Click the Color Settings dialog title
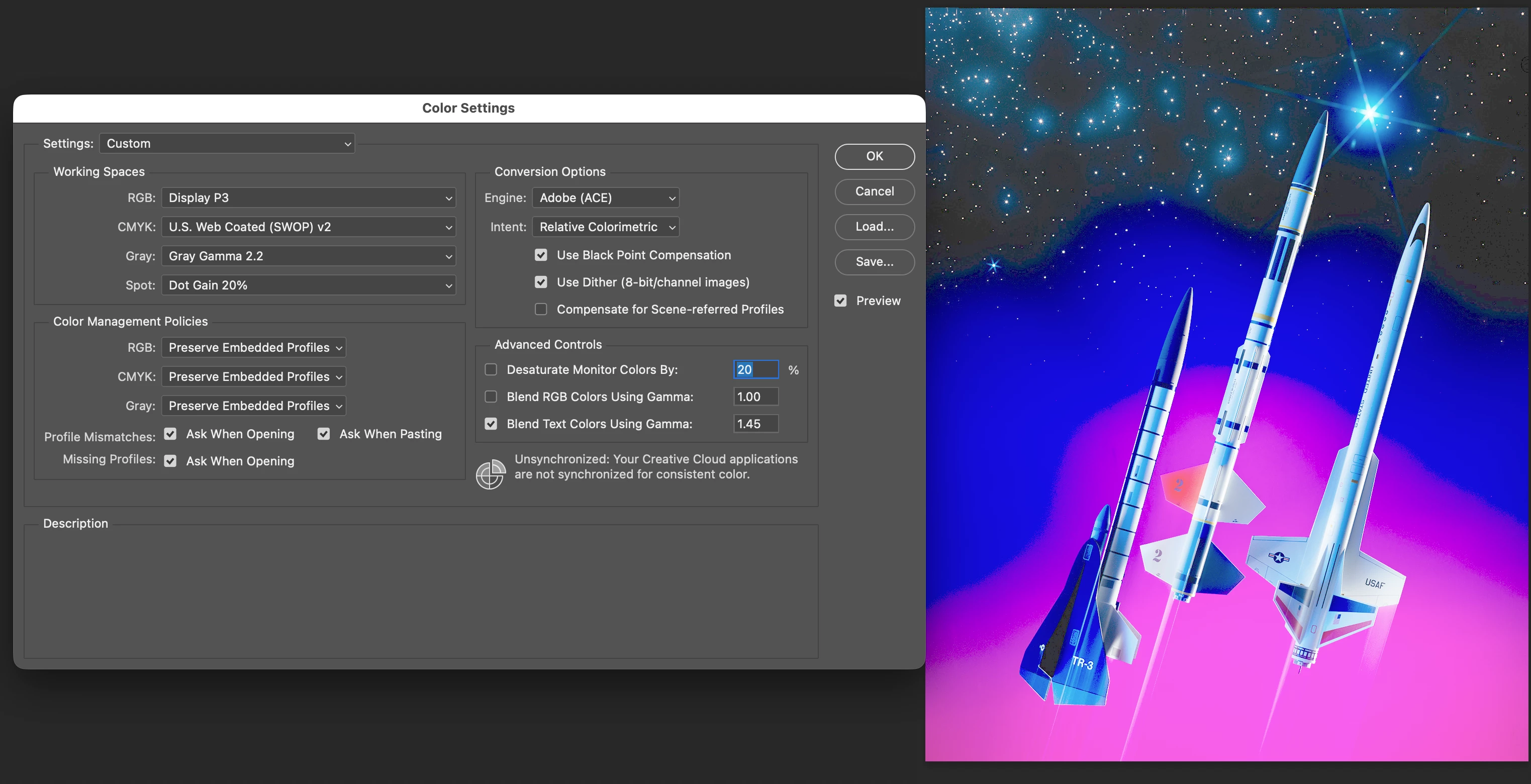The image size is (1531, 784). click(468, 108)
